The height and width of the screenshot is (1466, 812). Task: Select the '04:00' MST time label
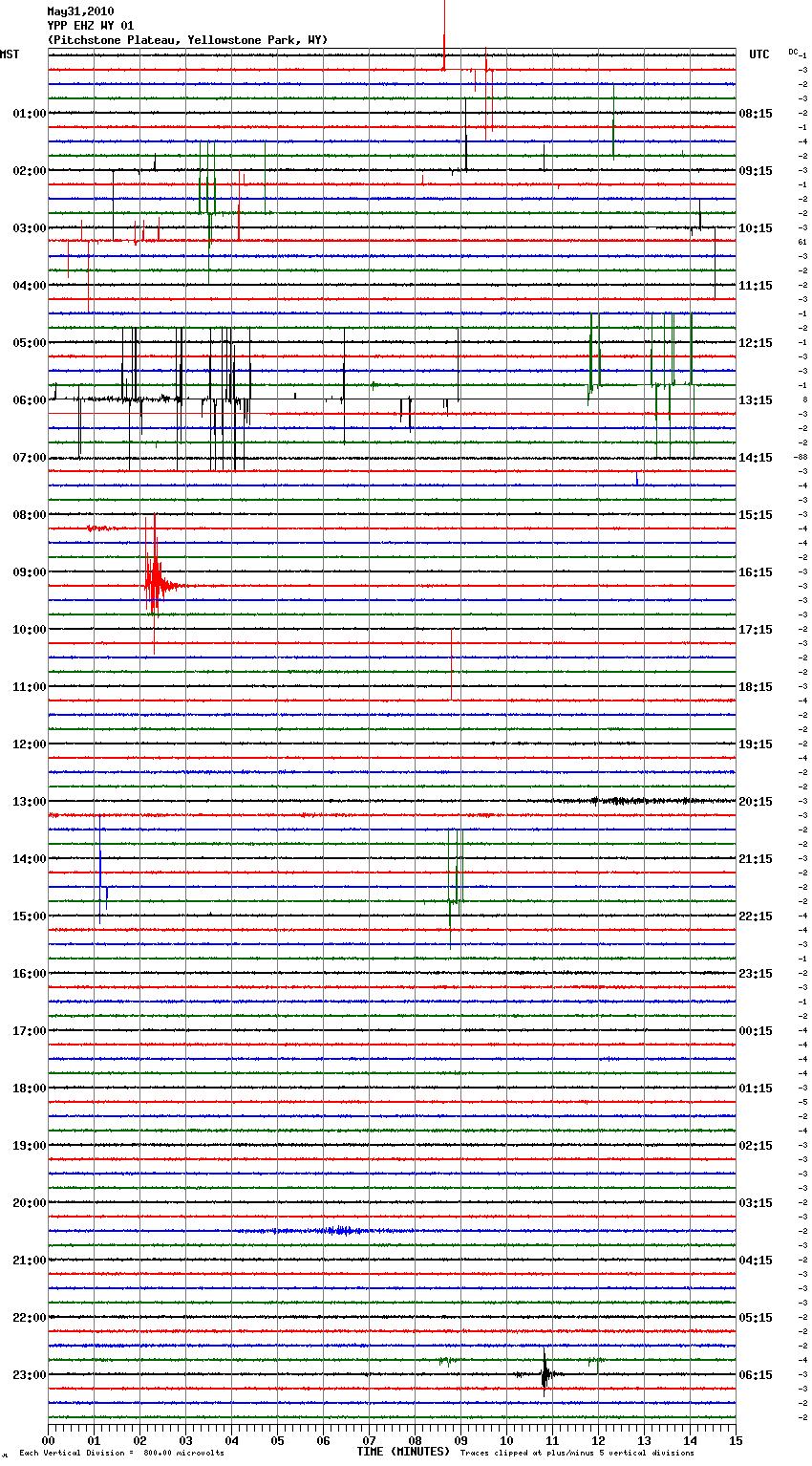click(30, 286)
